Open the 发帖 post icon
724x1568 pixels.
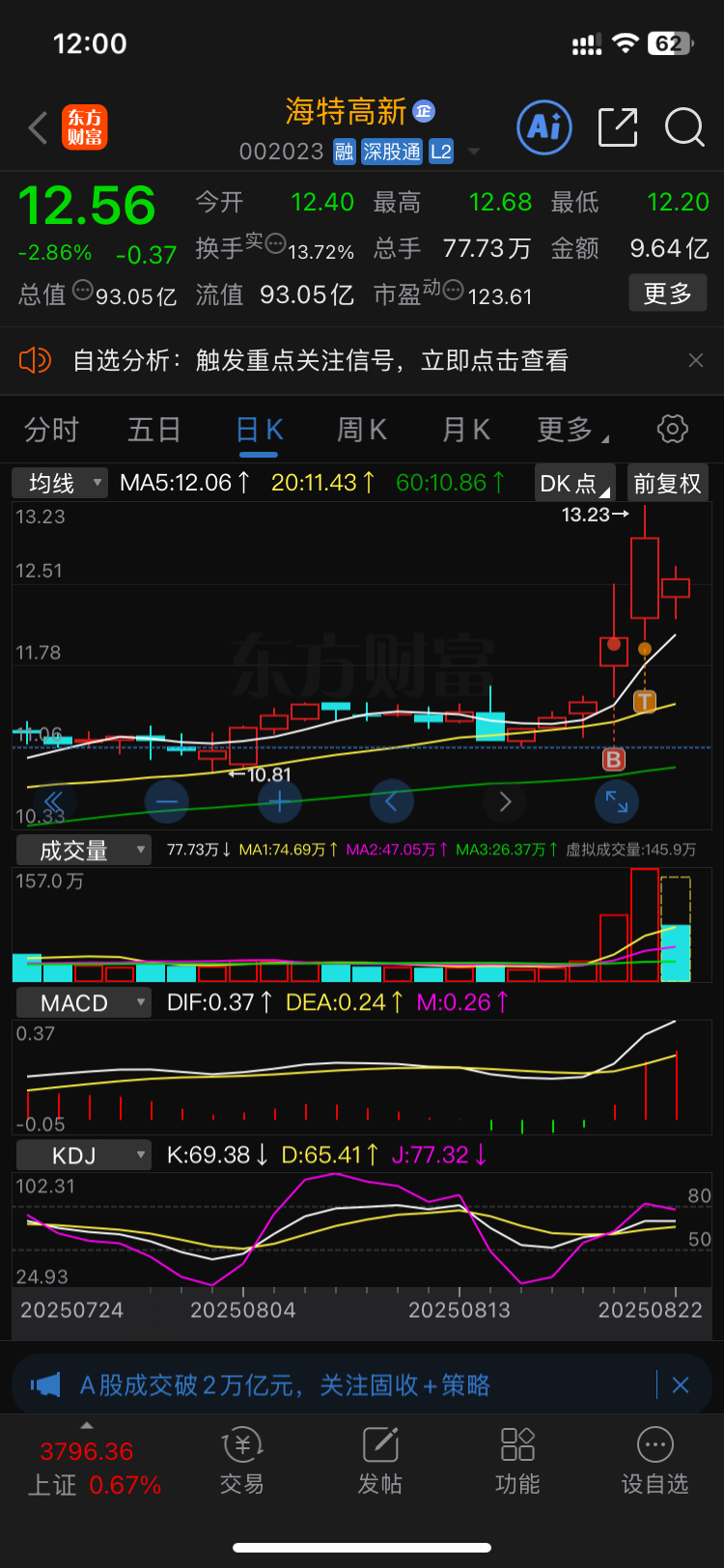tap(380, 1462)
